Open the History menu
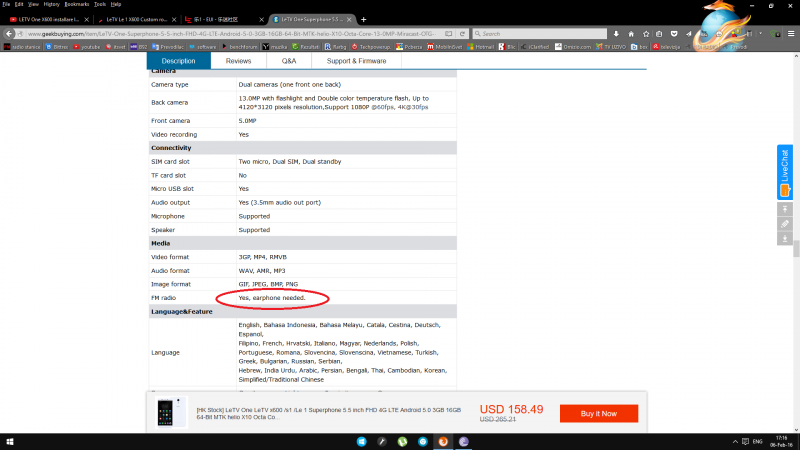 tap(51, 4)
